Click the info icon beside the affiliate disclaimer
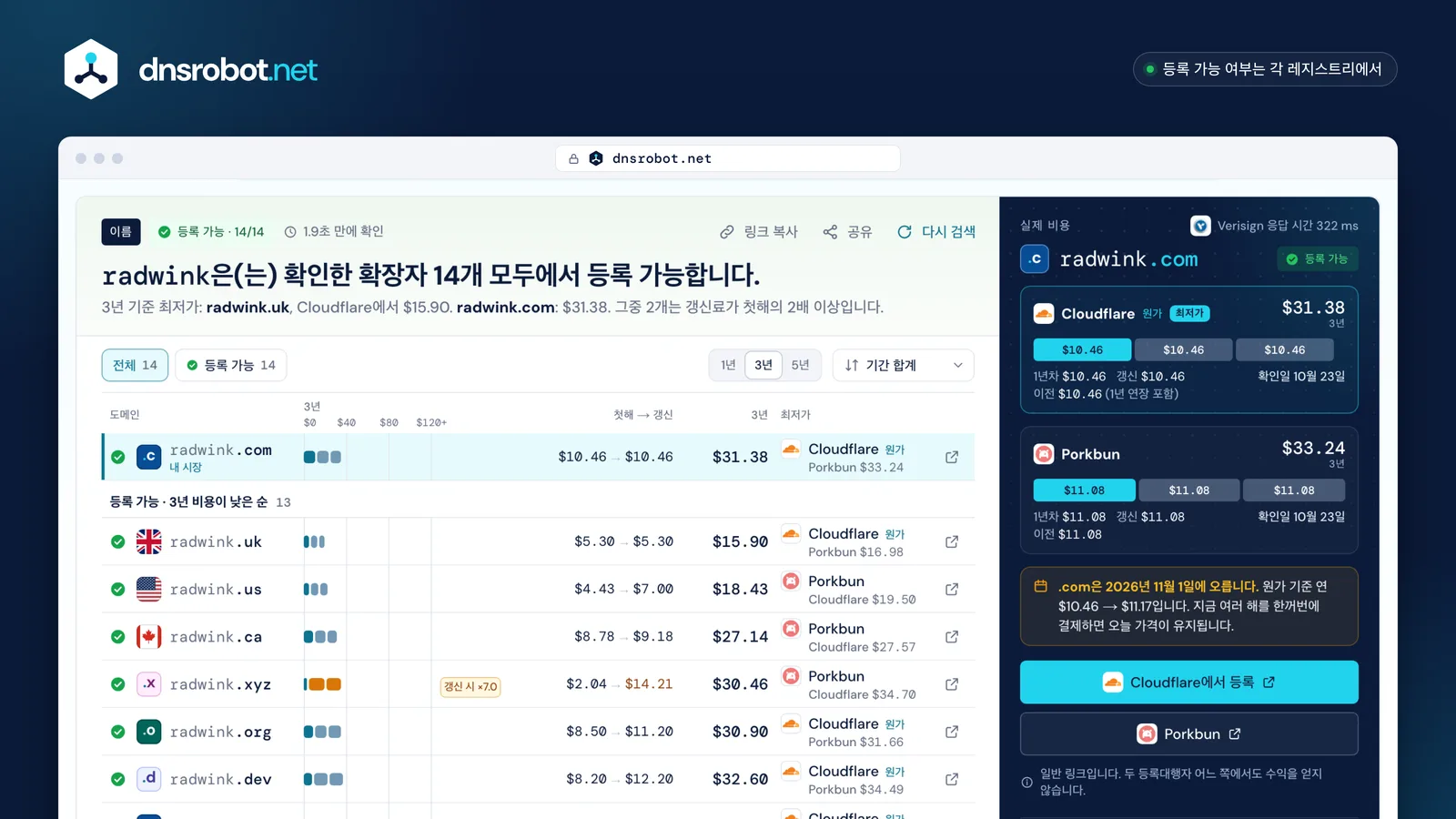 point(1026,782)
